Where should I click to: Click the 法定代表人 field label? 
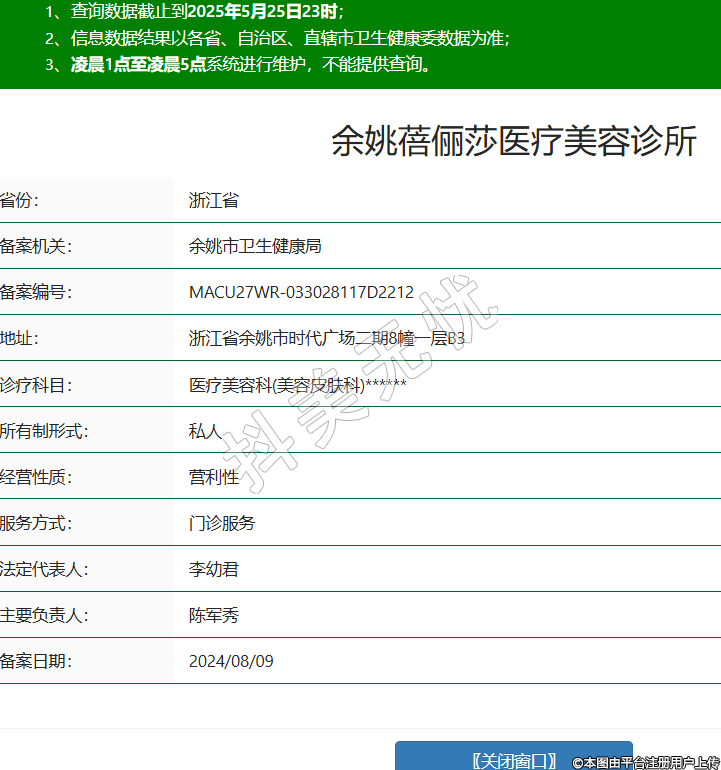[44, 569]
